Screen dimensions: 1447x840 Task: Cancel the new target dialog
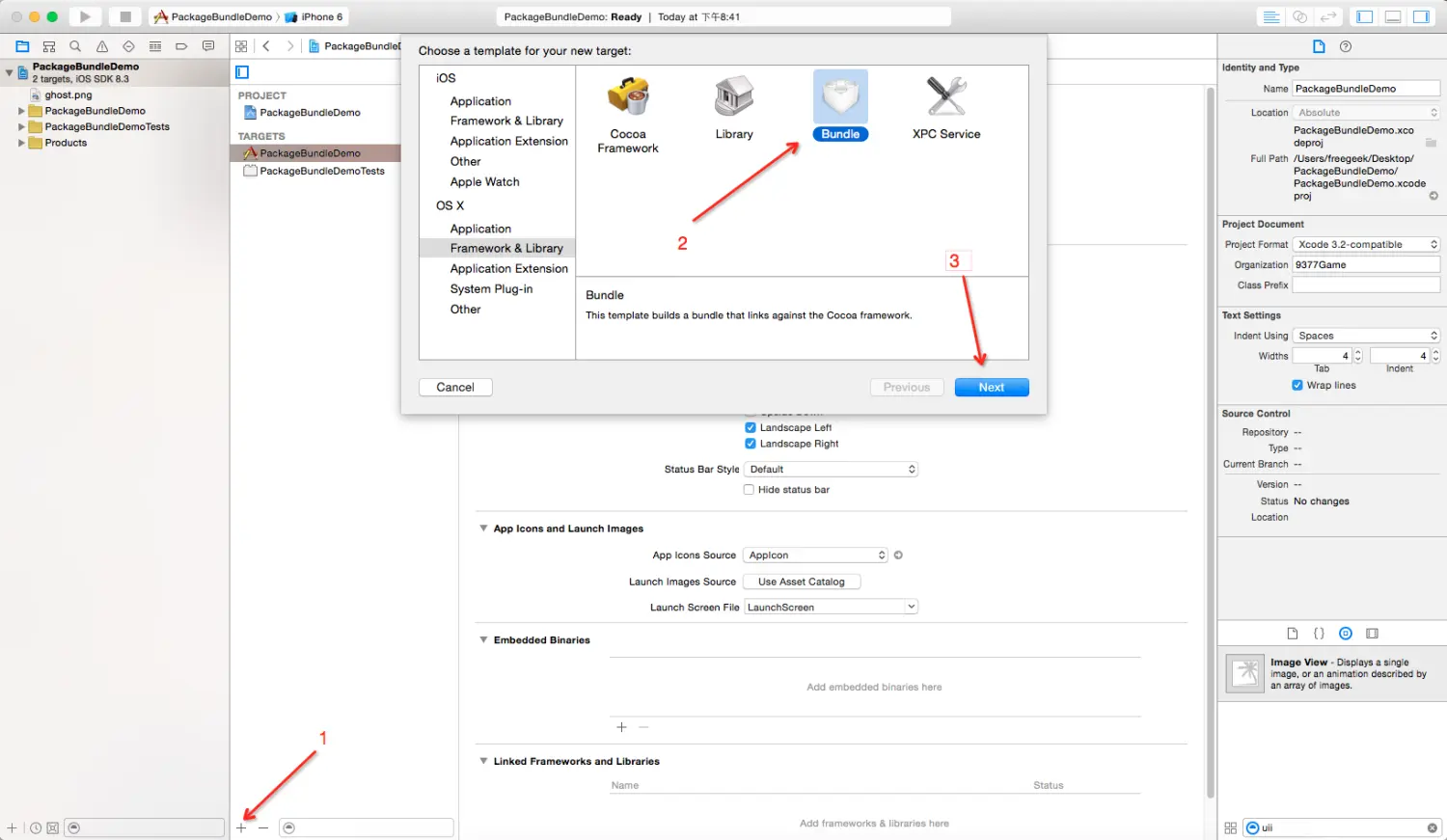[x=455, y=387]
